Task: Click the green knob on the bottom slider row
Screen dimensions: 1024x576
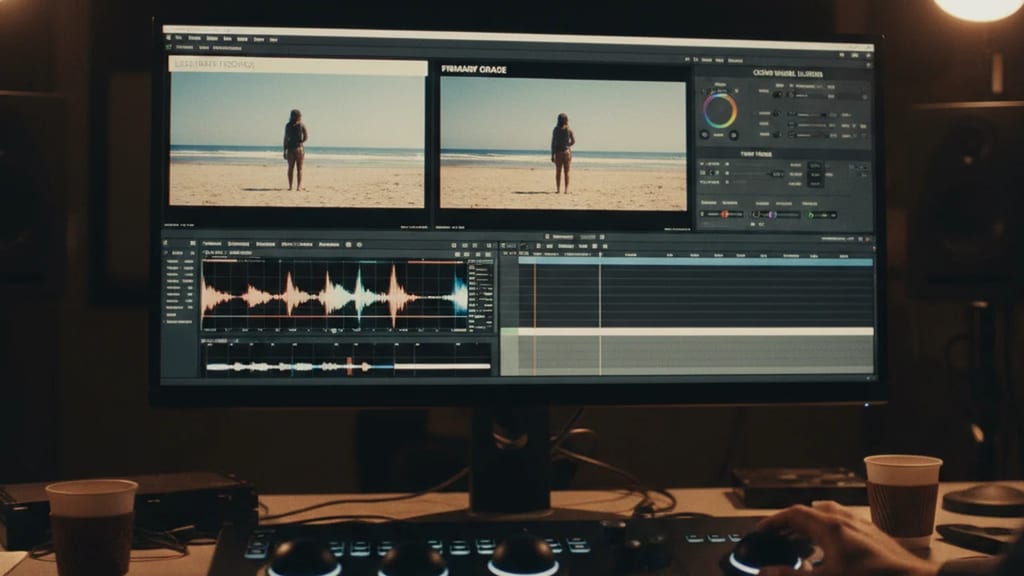Action: (810, 214)
